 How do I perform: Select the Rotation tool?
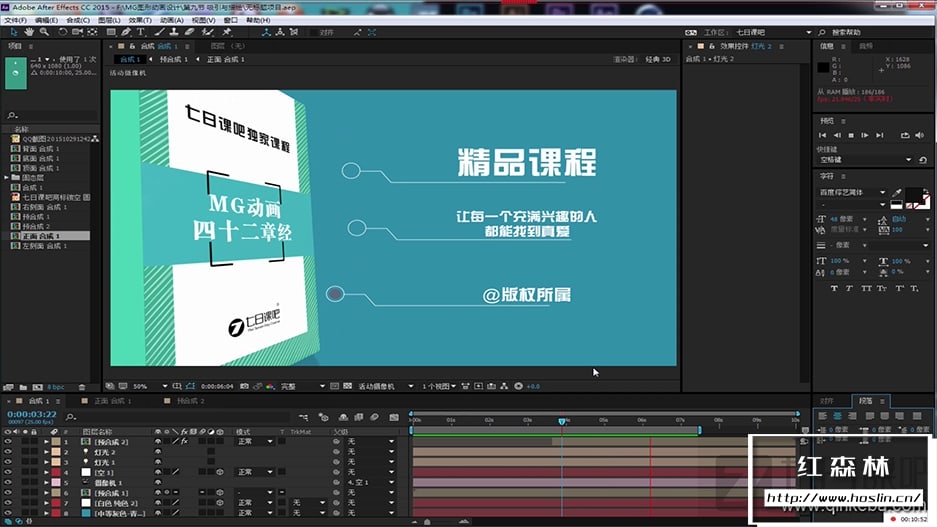tap(62, 32)
